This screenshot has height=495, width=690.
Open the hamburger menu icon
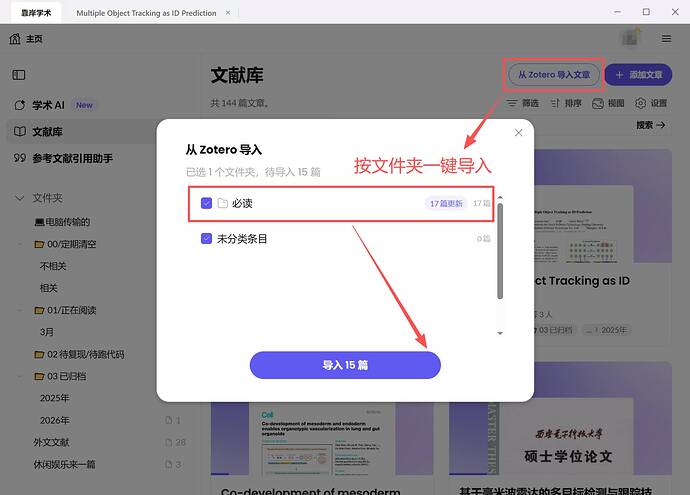click(x=666, y=39)
